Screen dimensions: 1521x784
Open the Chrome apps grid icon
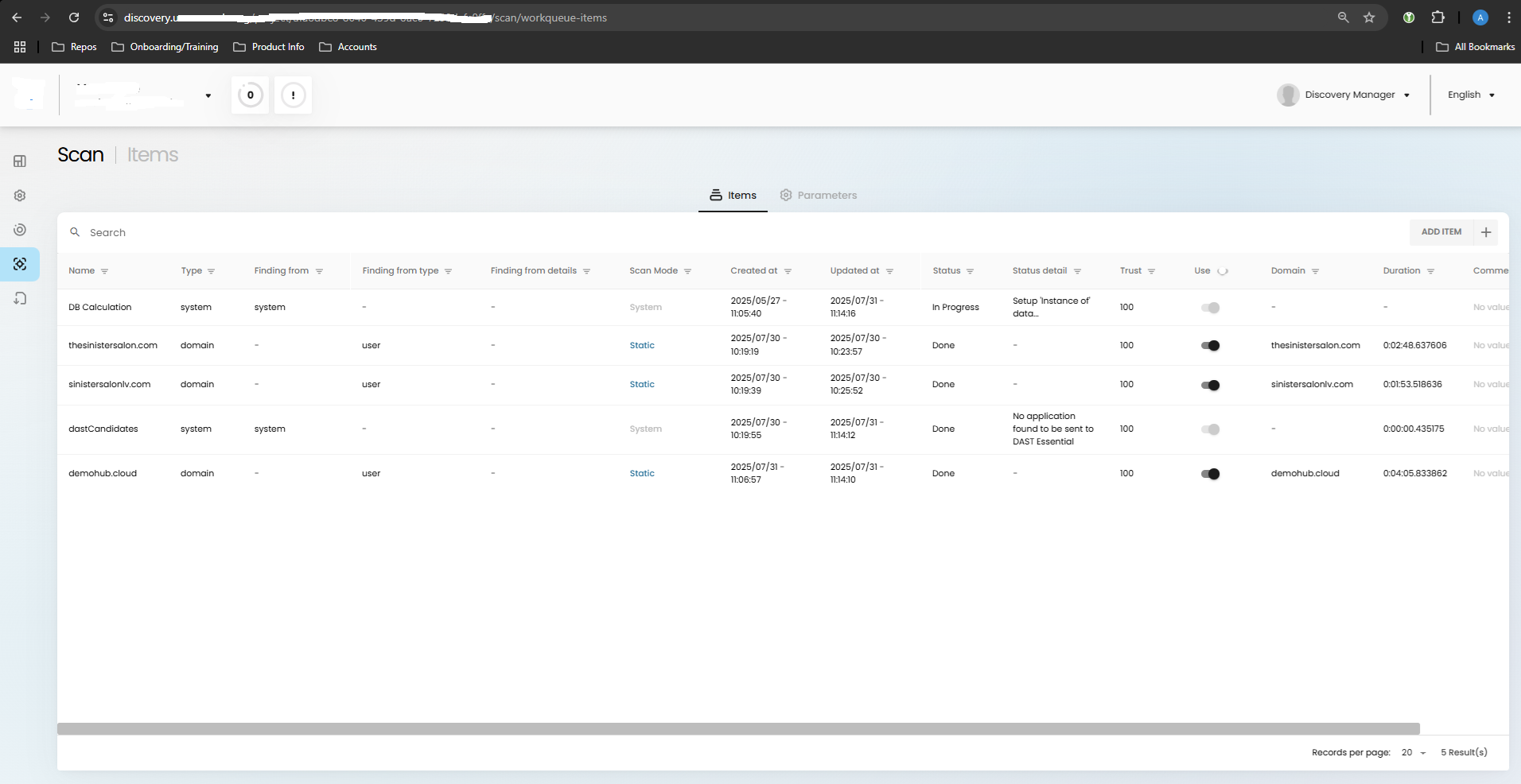pos(20,47)
